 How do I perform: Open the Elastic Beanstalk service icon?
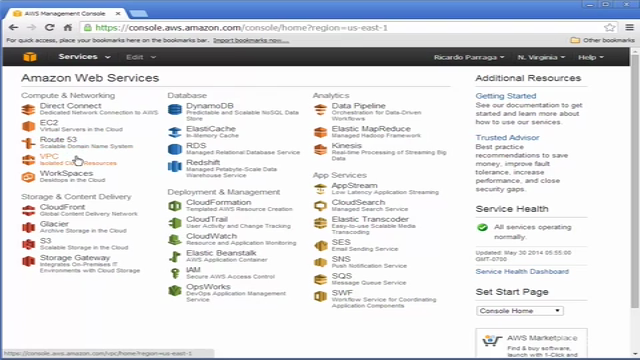click(x=175, y=257)
